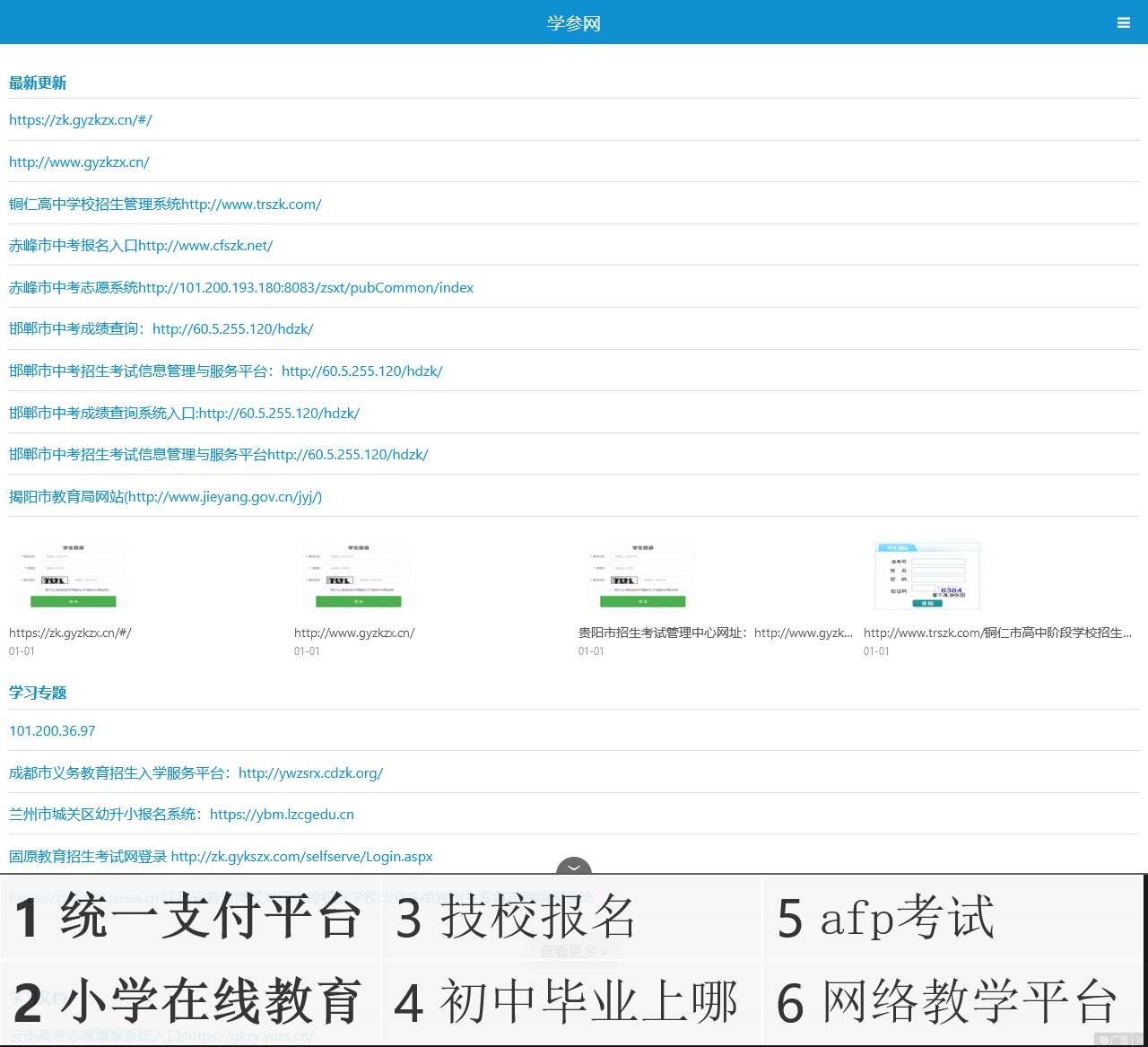Open the 赤峰市中考报名入口 link

click(141, 245)
